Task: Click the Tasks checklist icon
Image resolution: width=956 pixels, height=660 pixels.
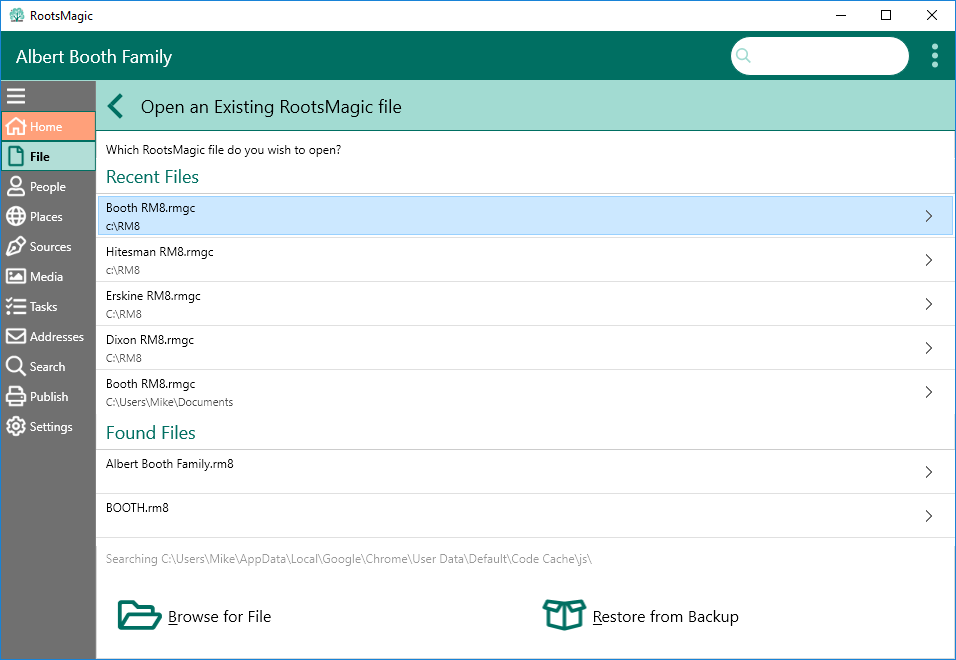Action: 16,306
